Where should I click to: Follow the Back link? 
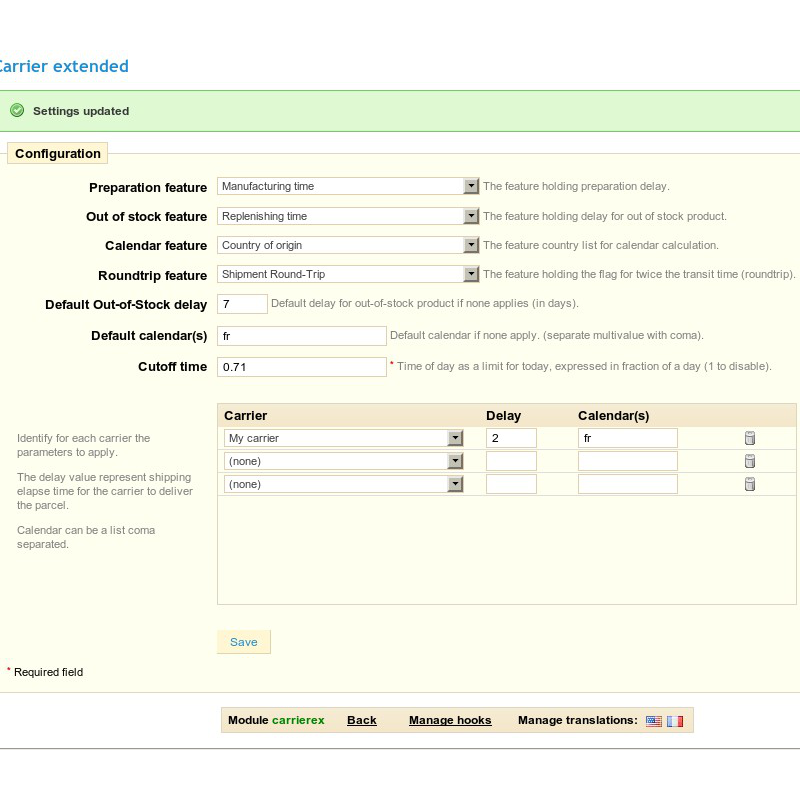362,720
